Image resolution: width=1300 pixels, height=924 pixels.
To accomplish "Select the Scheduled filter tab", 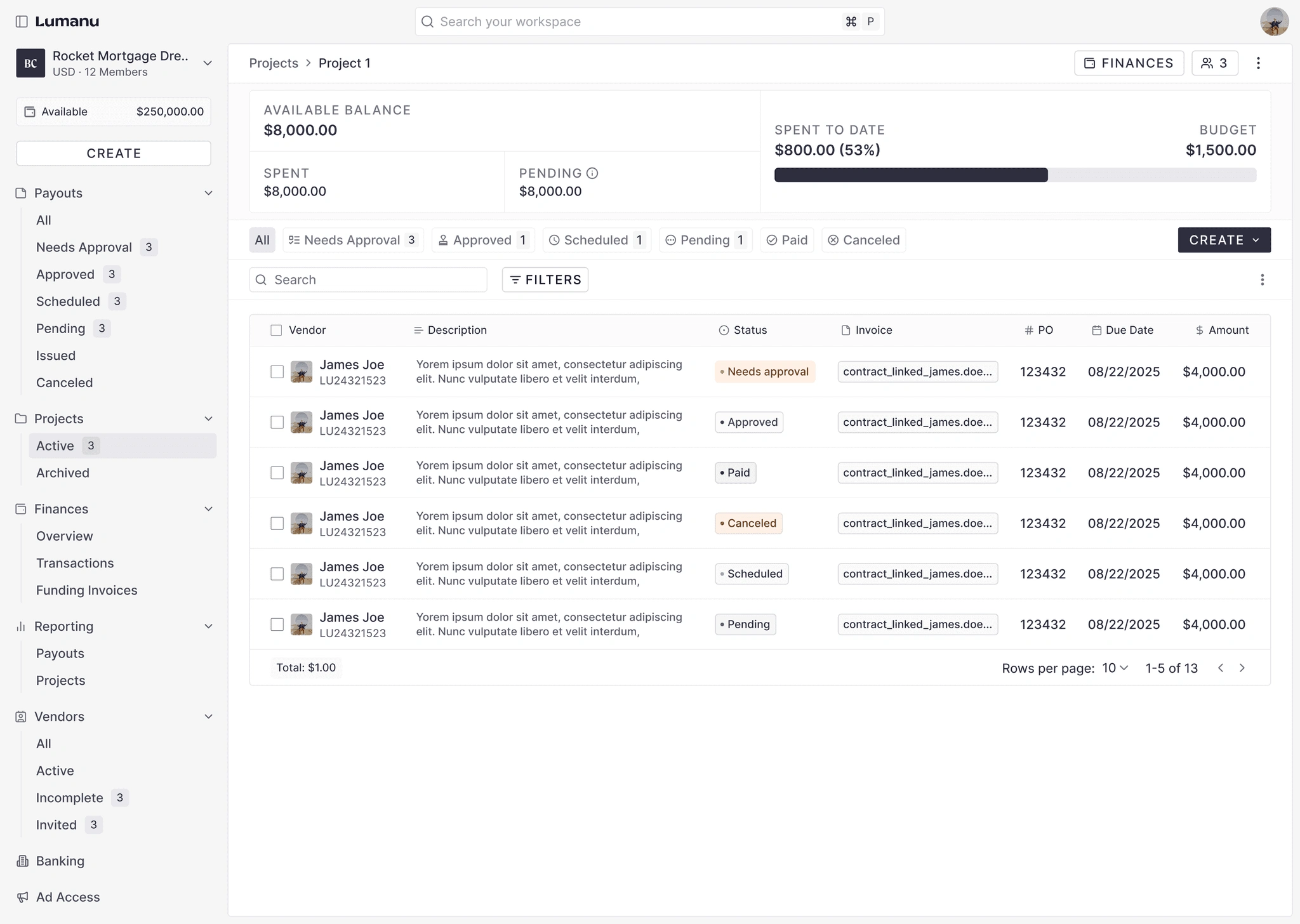I will tap(597, 241).
